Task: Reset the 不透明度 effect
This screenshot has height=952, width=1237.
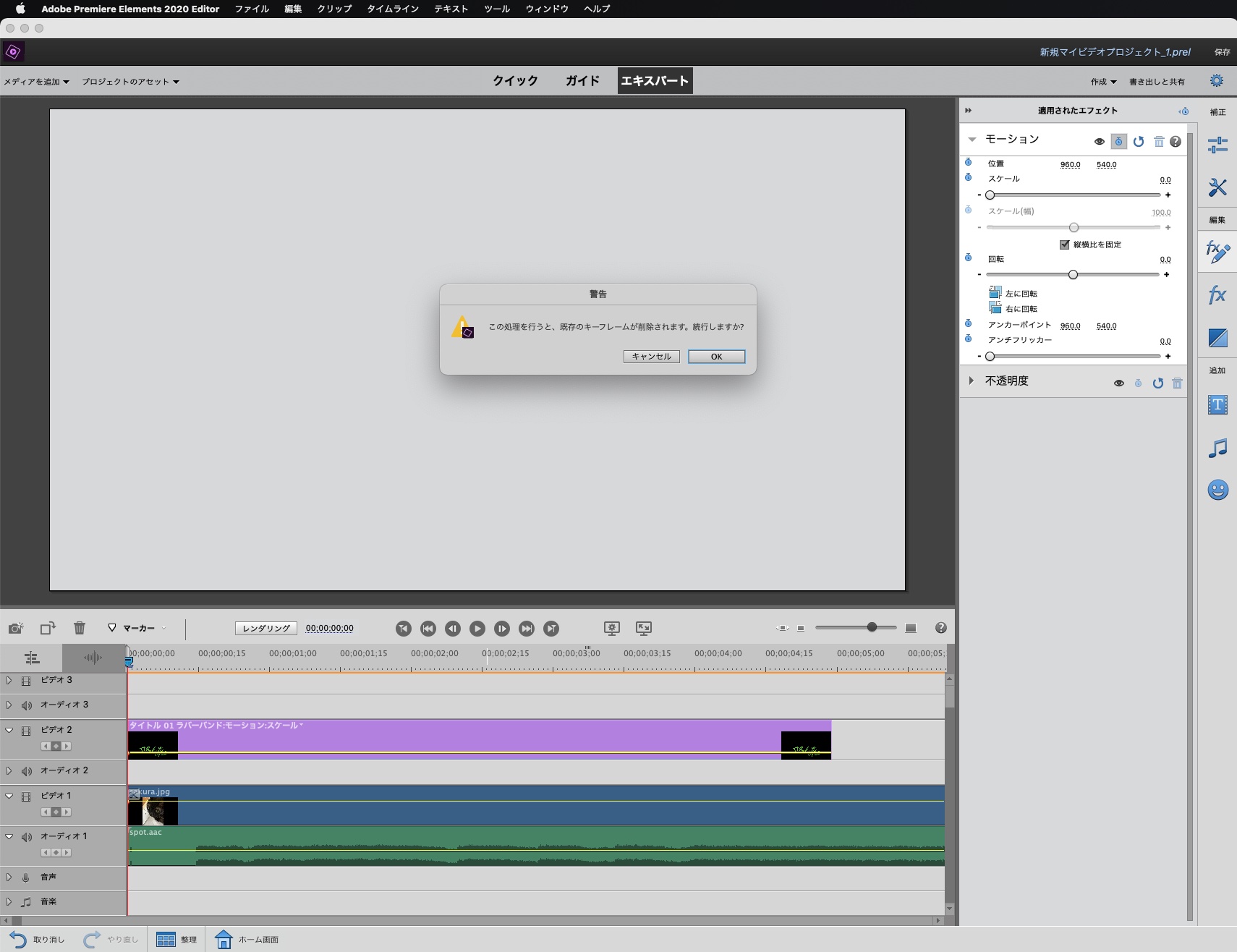Action: (1158, 383)
